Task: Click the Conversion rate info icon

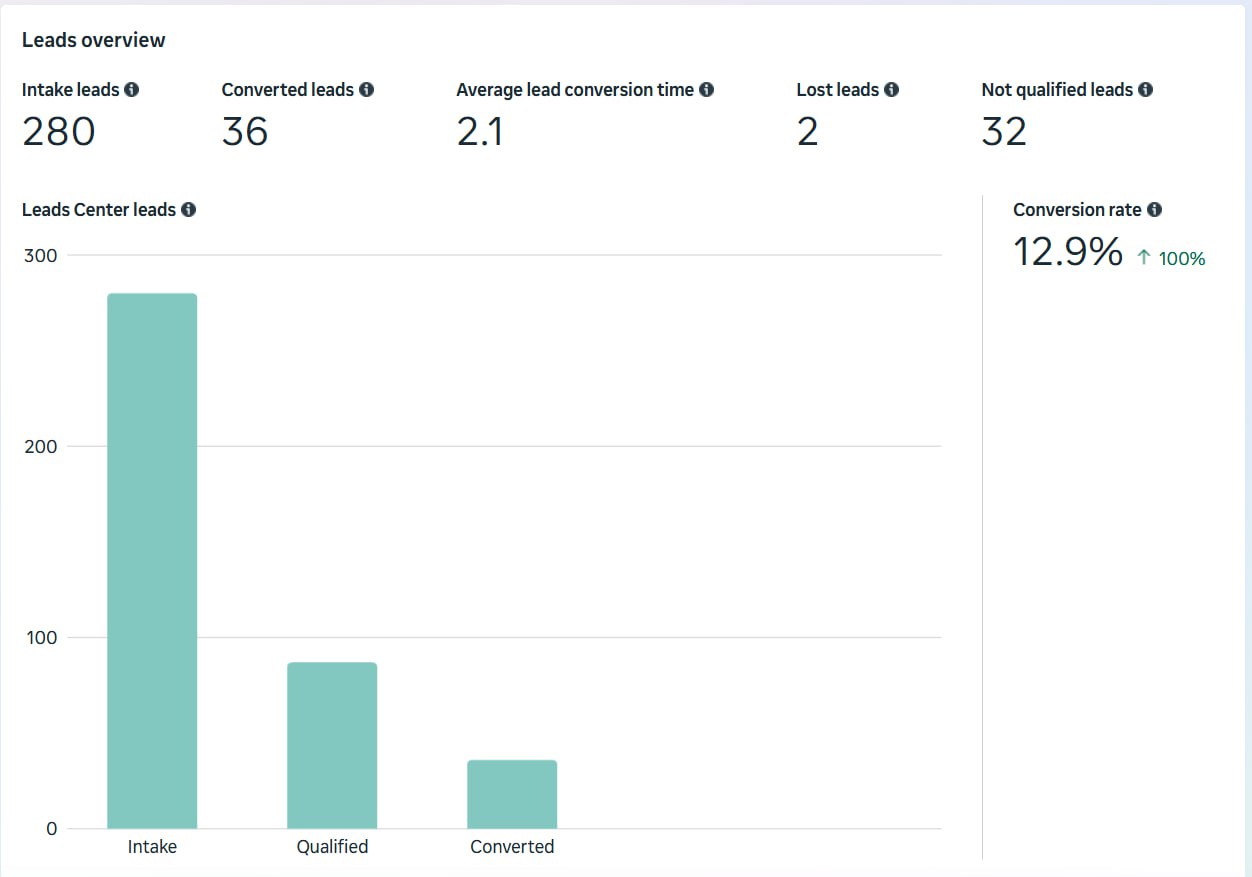Action: [1155, 209]
